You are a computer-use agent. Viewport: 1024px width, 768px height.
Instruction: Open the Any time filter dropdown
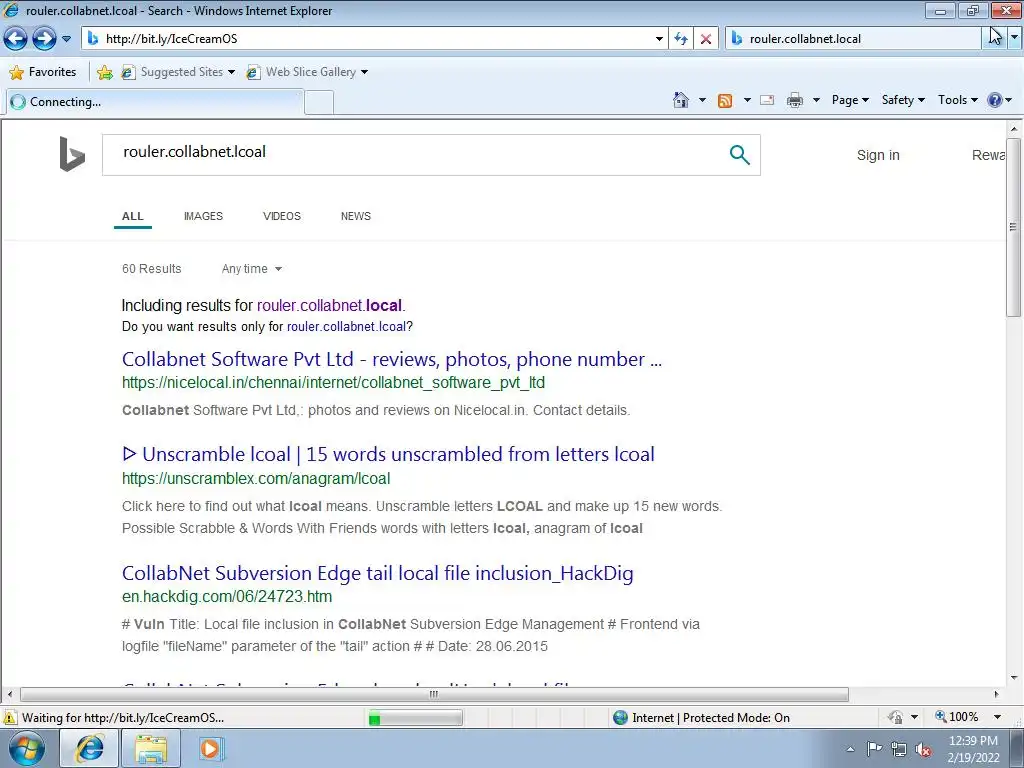(251, 269)
